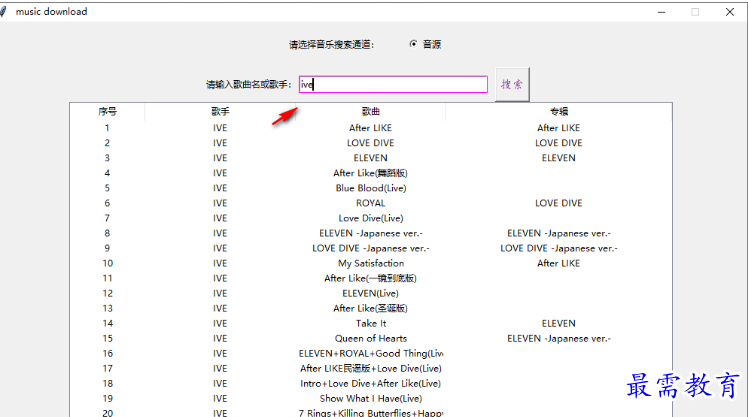Screen dimensions: 748x417
Task: Select song 'Blue Blood(Live)'
Action: 371,188
